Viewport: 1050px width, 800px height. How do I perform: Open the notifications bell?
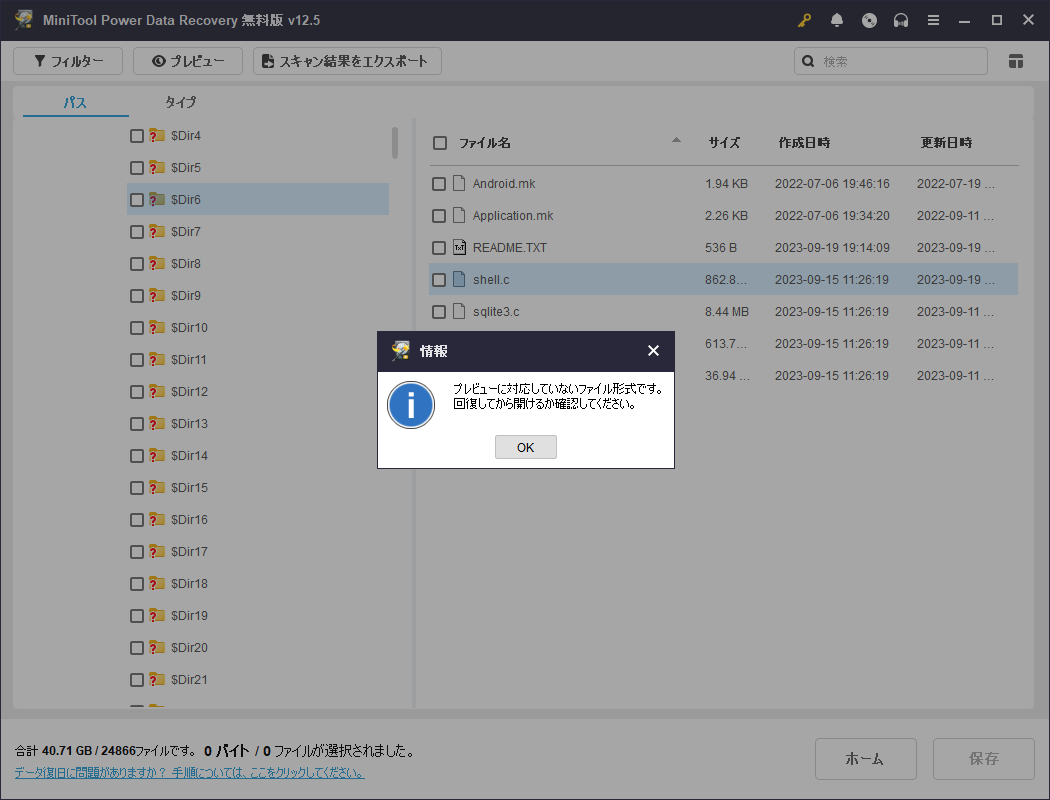pos(836,20)
